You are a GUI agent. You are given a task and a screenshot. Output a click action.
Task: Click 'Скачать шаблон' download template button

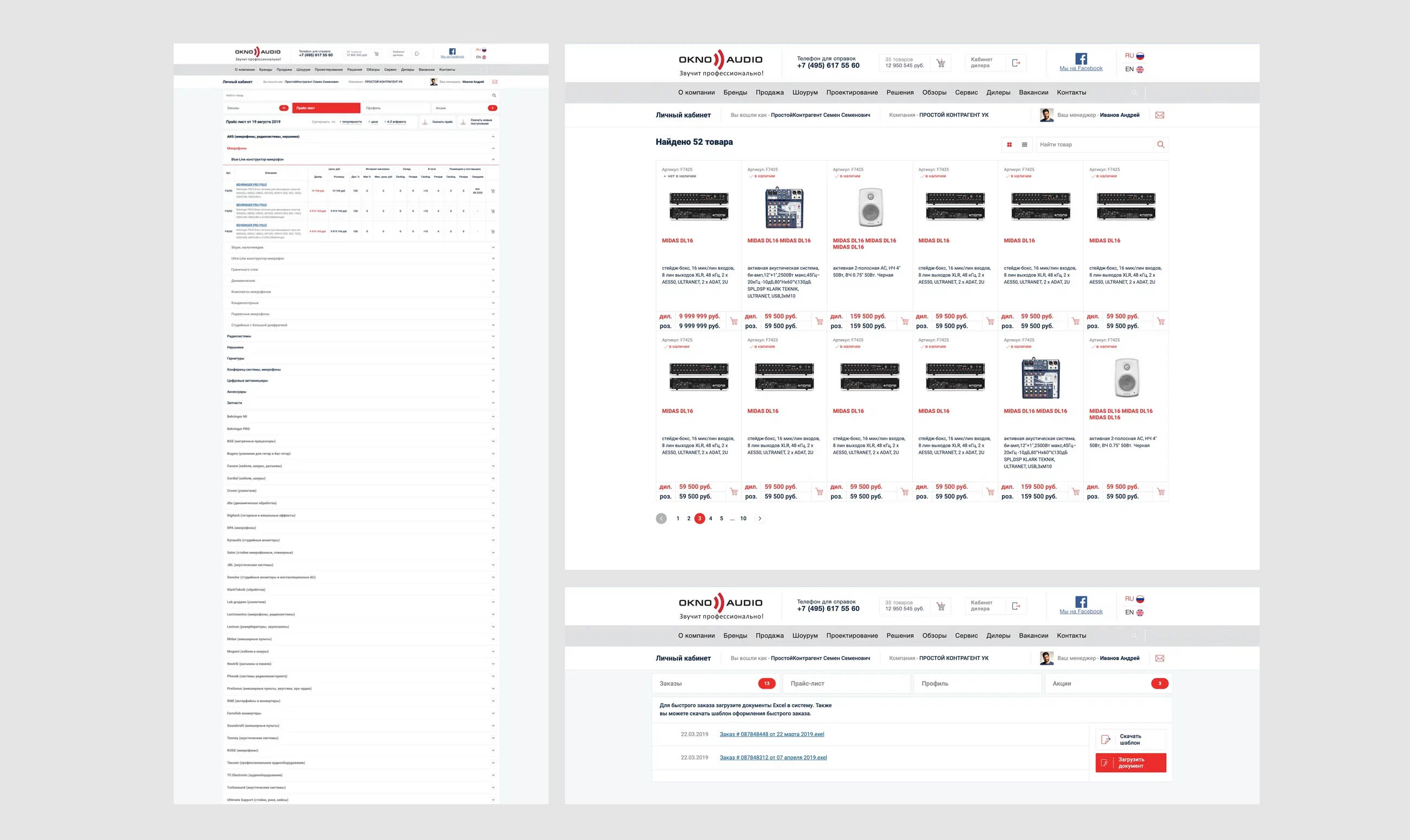1130,739
